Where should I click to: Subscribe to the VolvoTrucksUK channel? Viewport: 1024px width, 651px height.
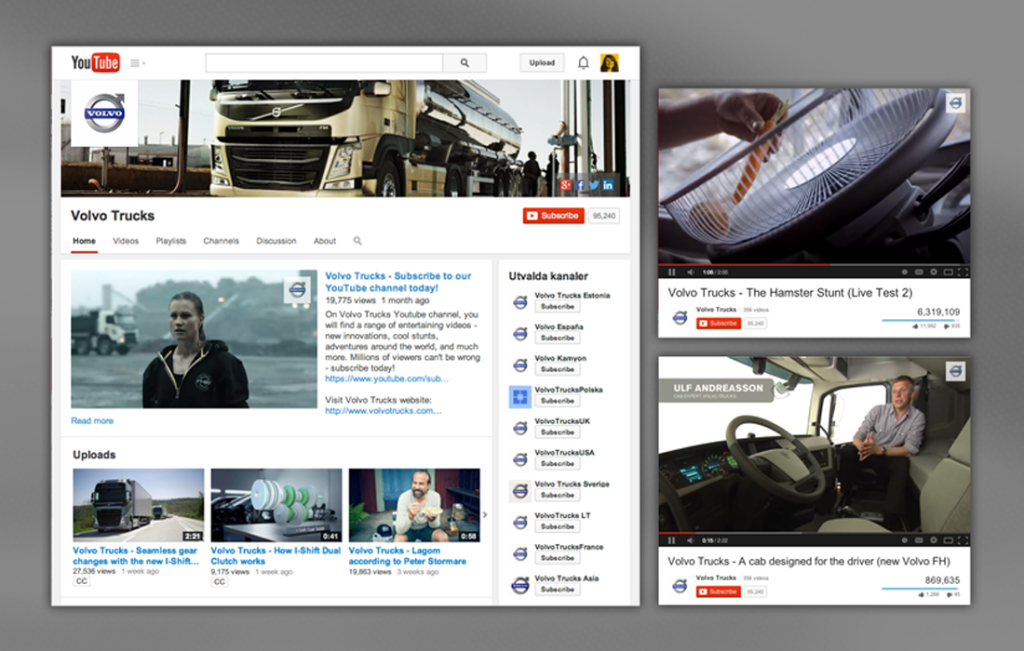[557, 432]
